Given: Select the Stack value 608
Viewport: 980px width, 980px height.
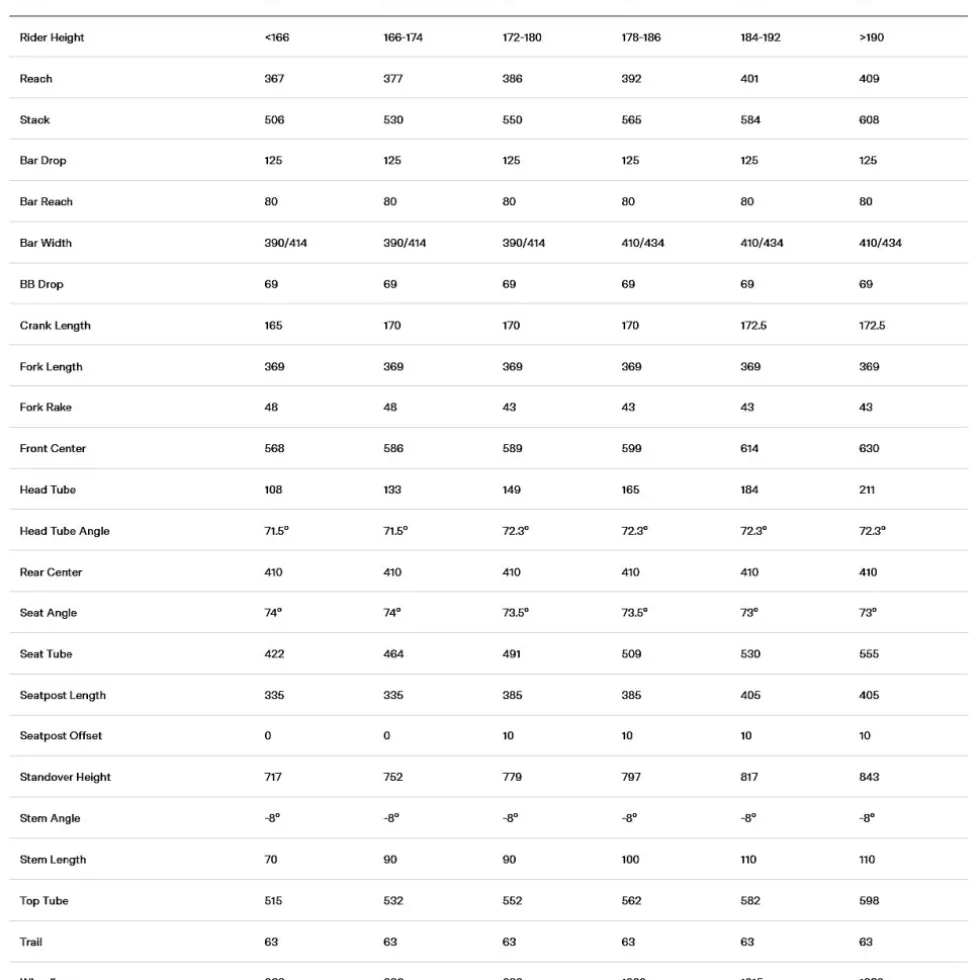Looking at the screenshot, I should pyautogui.click(x=869, y=120).
